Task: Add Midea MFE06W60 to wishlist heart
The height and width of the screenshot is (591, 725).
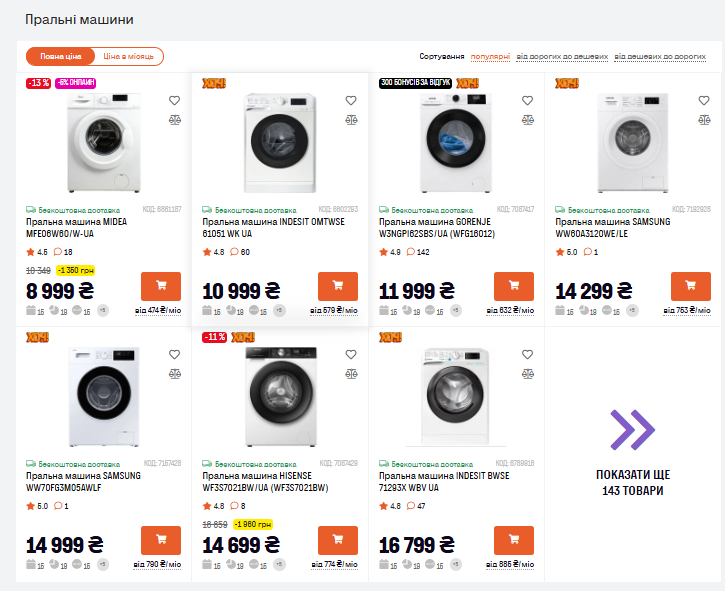Action: (x=174, y=100)
